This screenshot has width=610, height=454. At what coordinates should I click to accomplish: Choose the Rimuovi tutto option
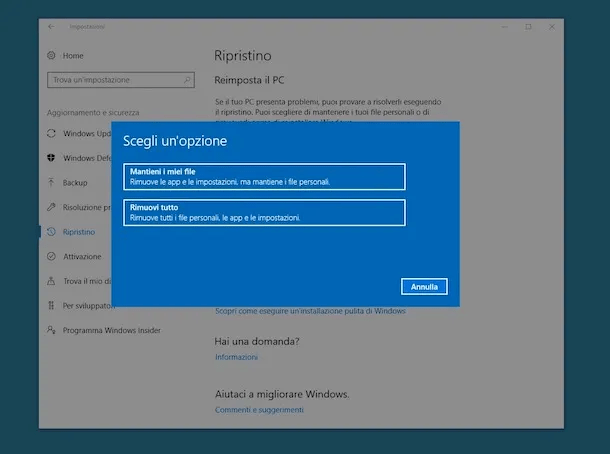click(264, 212)
